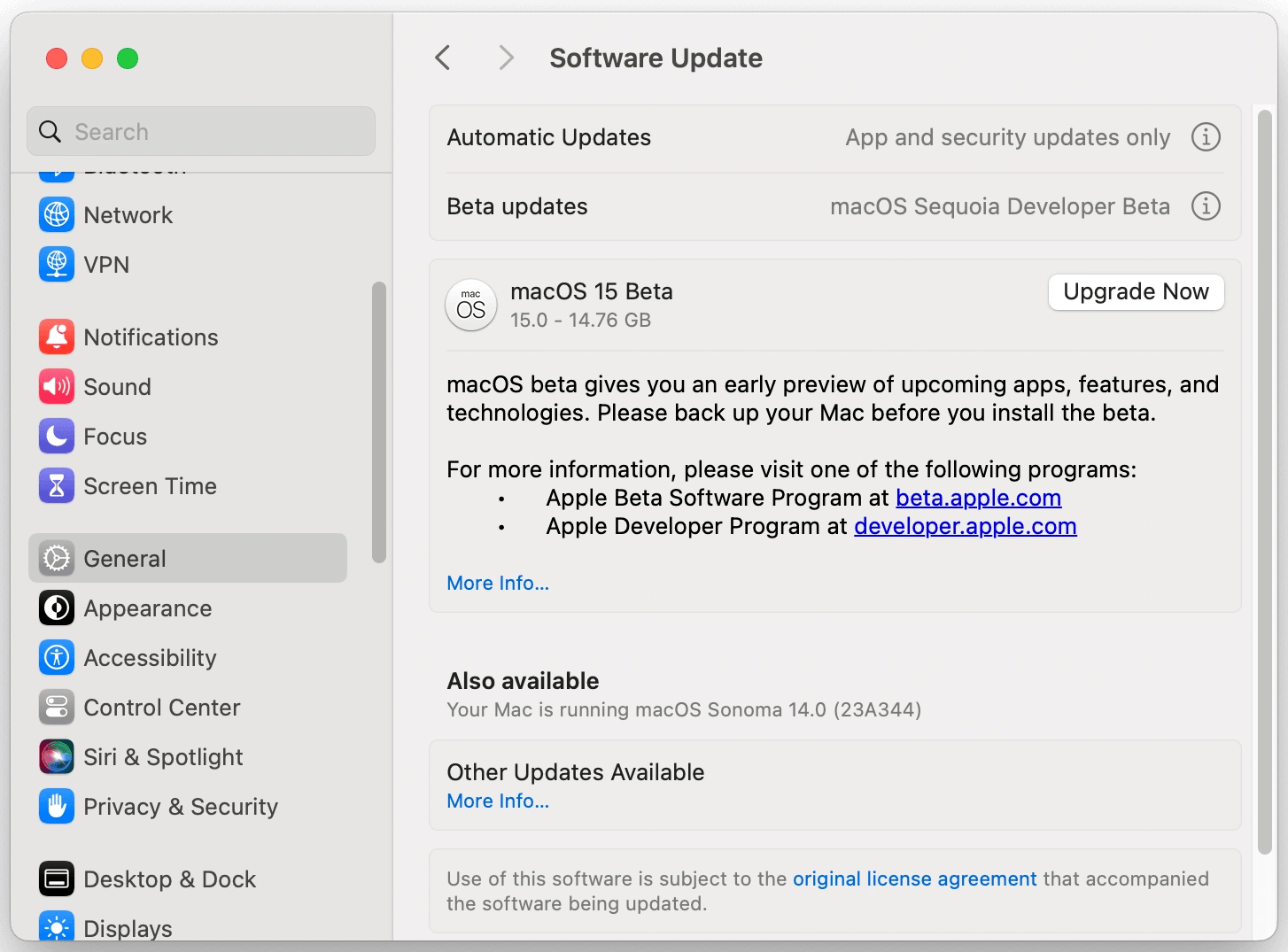Click the Siri & Spotlight icon
Screen dimensions: 1288x952
[x=57, y=756]
